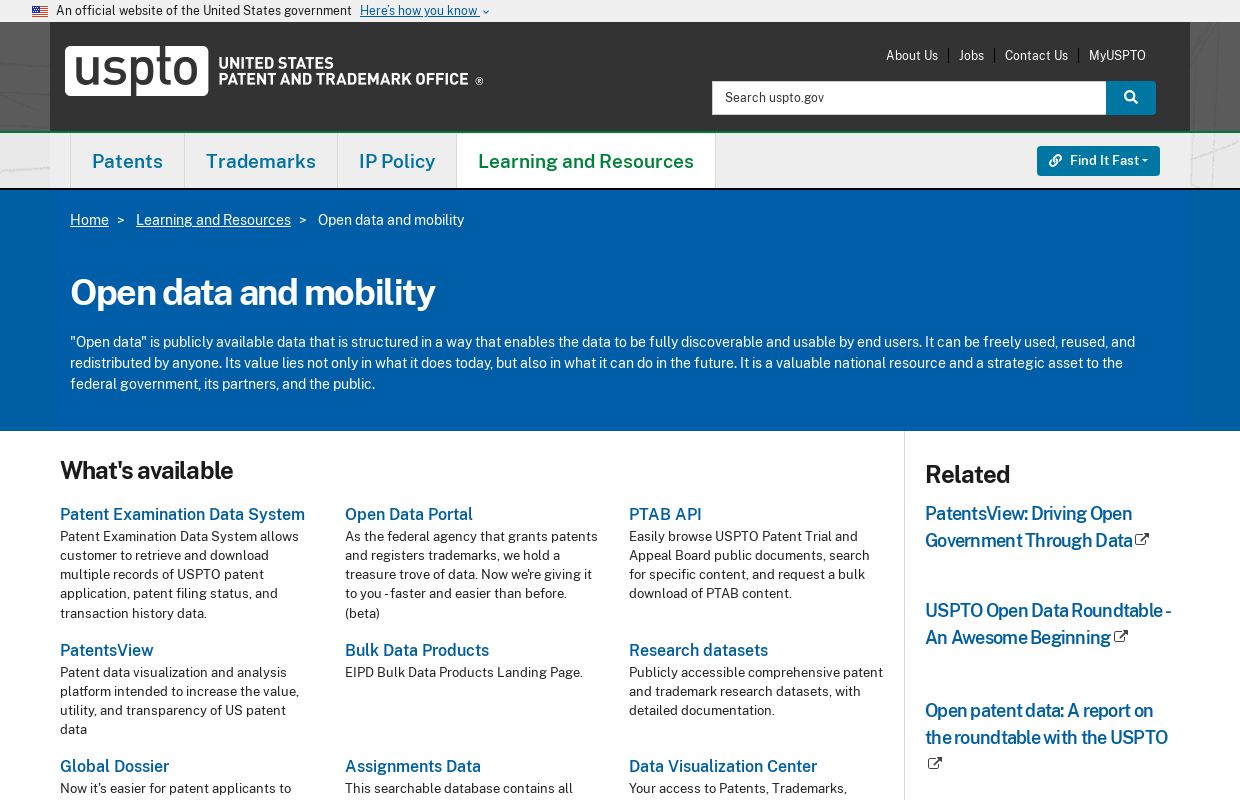Open MyUSPTO link
This screenshot has height=800, width=1240.
pyautogui.click(x=1117, y=56)
